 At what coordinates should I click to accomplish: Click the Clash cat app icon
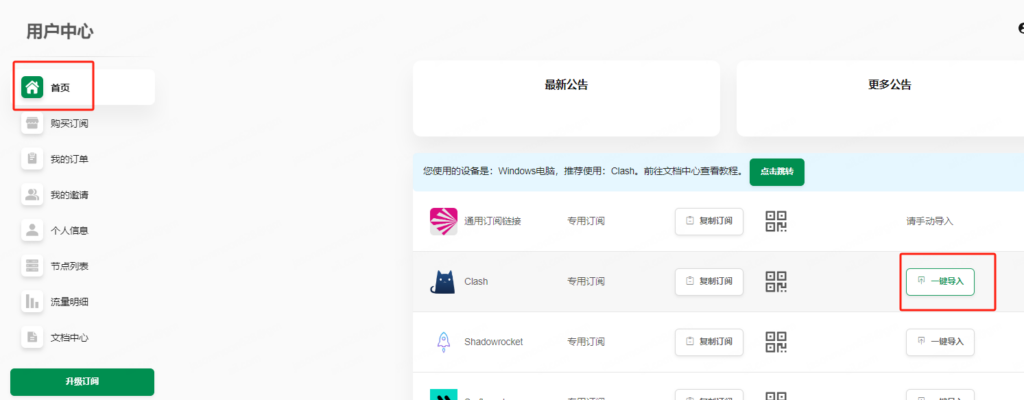click(443, 282)
